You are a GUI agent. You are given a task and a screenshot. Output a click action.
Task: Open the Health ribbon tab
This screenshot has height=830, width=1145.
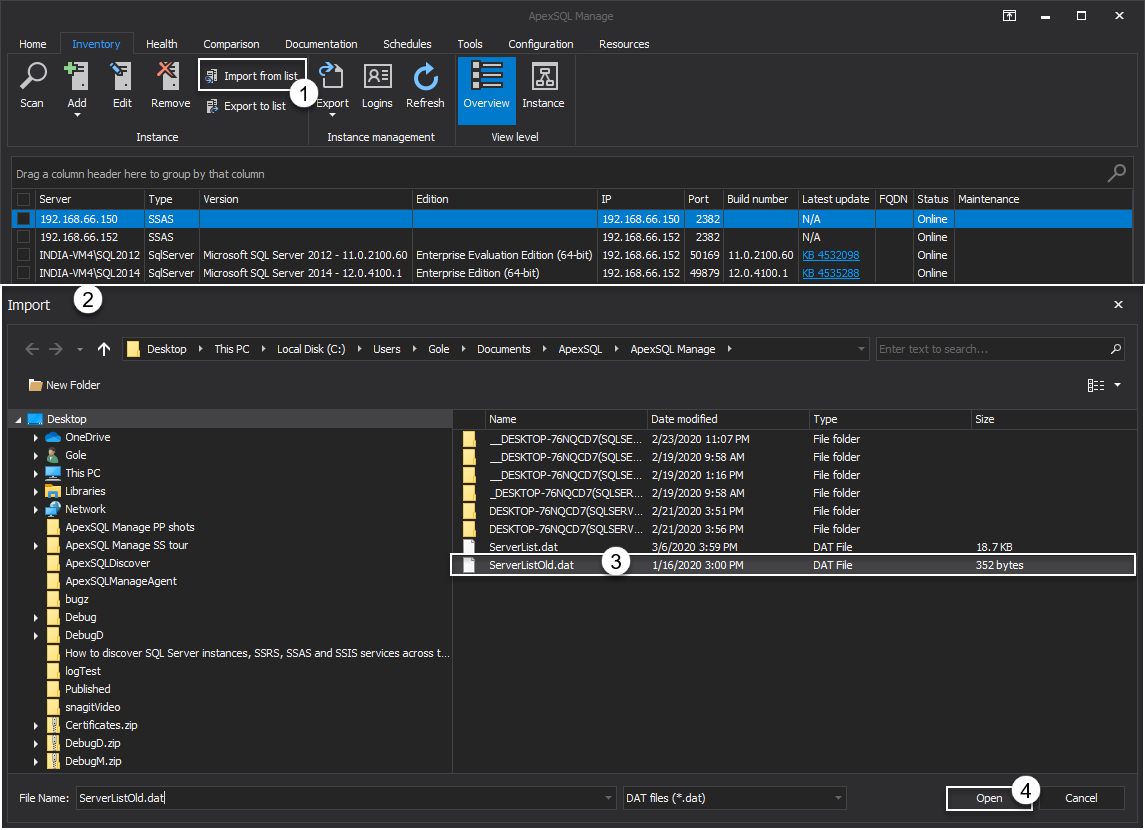pos(161,44)
